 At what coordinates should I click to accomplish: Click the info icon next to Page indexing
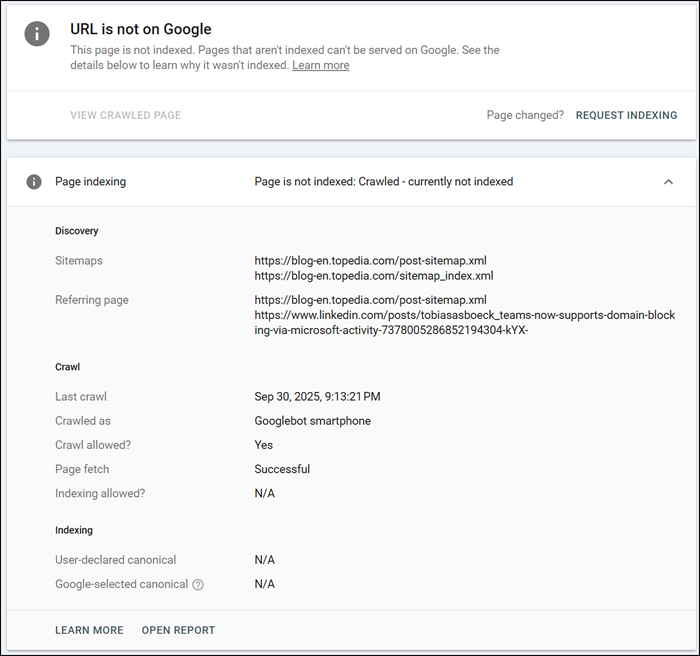tap(34, 182)
